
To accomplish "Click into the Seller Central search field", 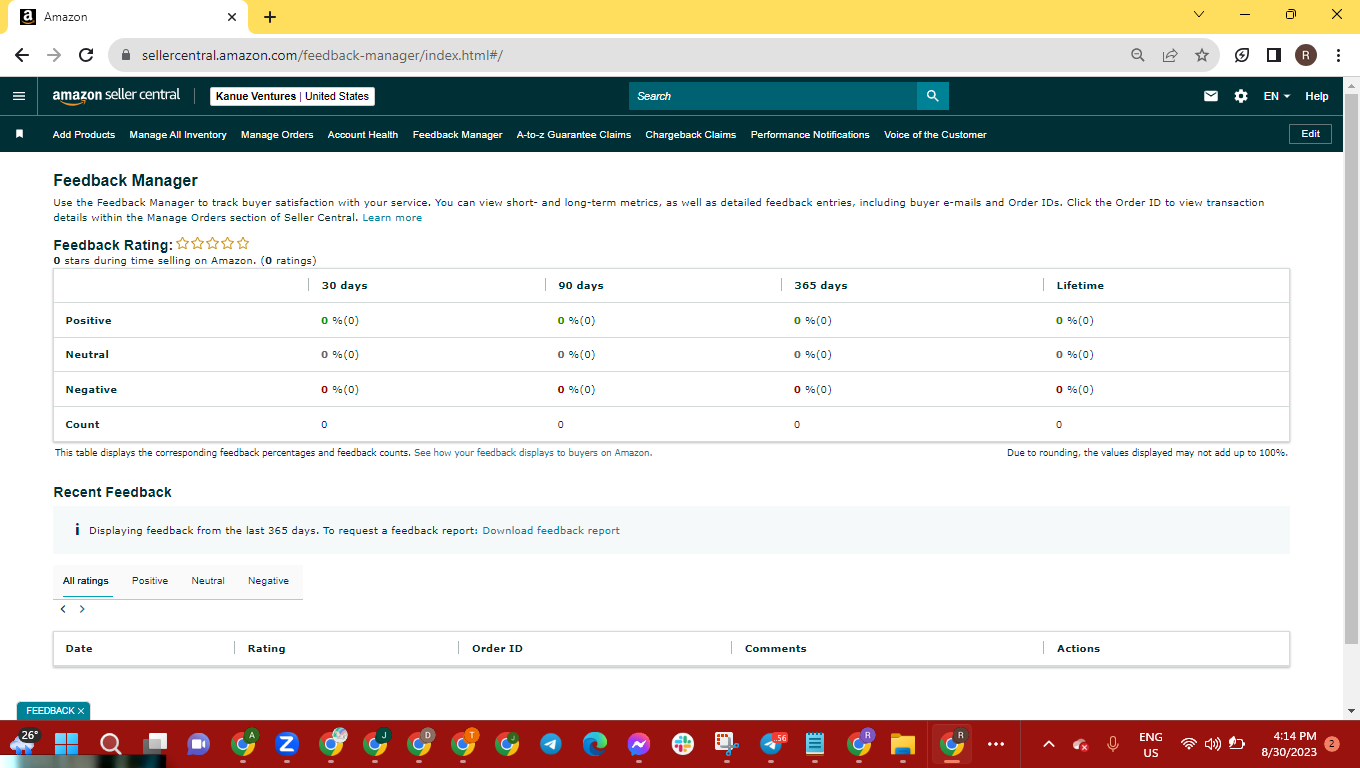I will pos(773,96).
